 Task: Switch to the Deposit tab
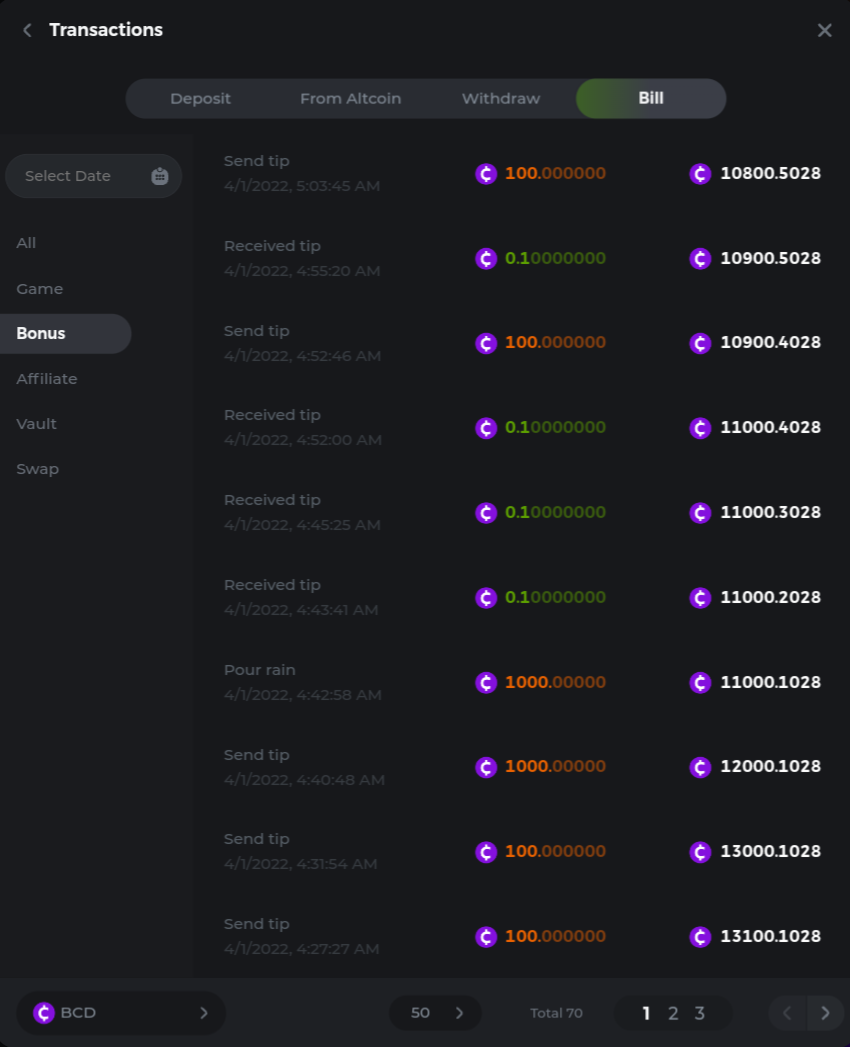tap(200, 99)
